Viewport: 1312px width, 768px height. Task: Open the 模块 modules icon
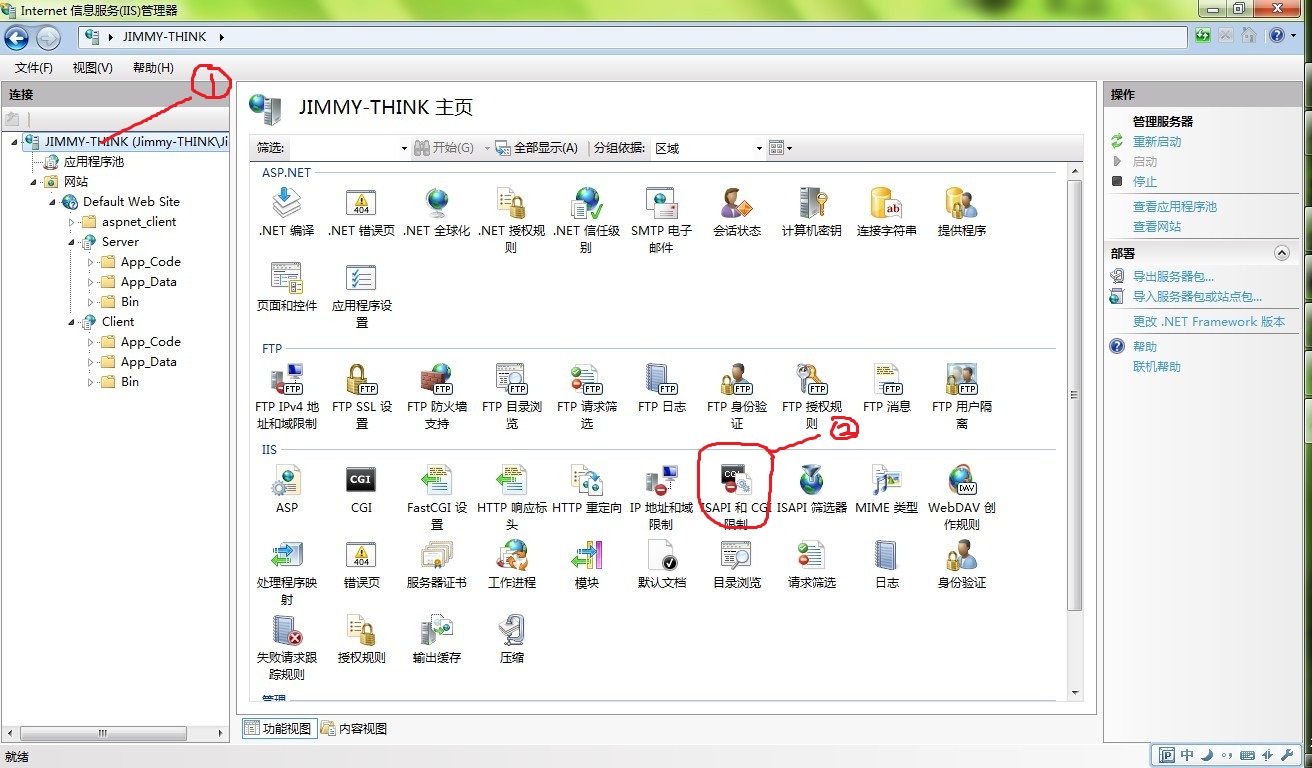(587, 556)
